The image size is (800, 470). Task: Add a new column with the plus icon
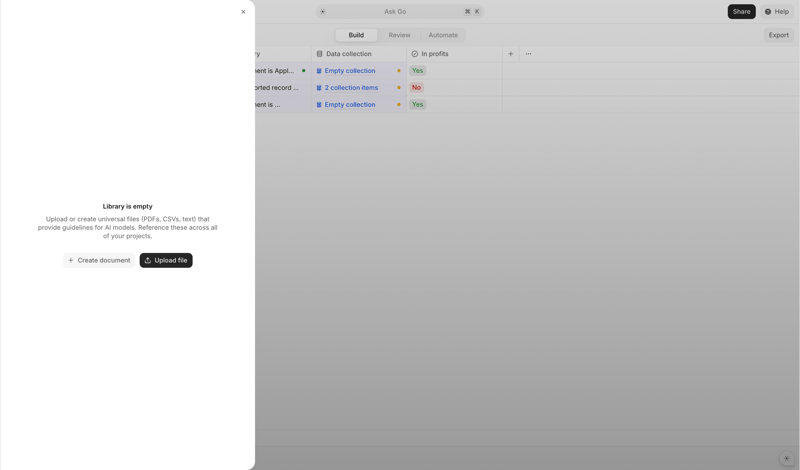[x=510, y=54]
